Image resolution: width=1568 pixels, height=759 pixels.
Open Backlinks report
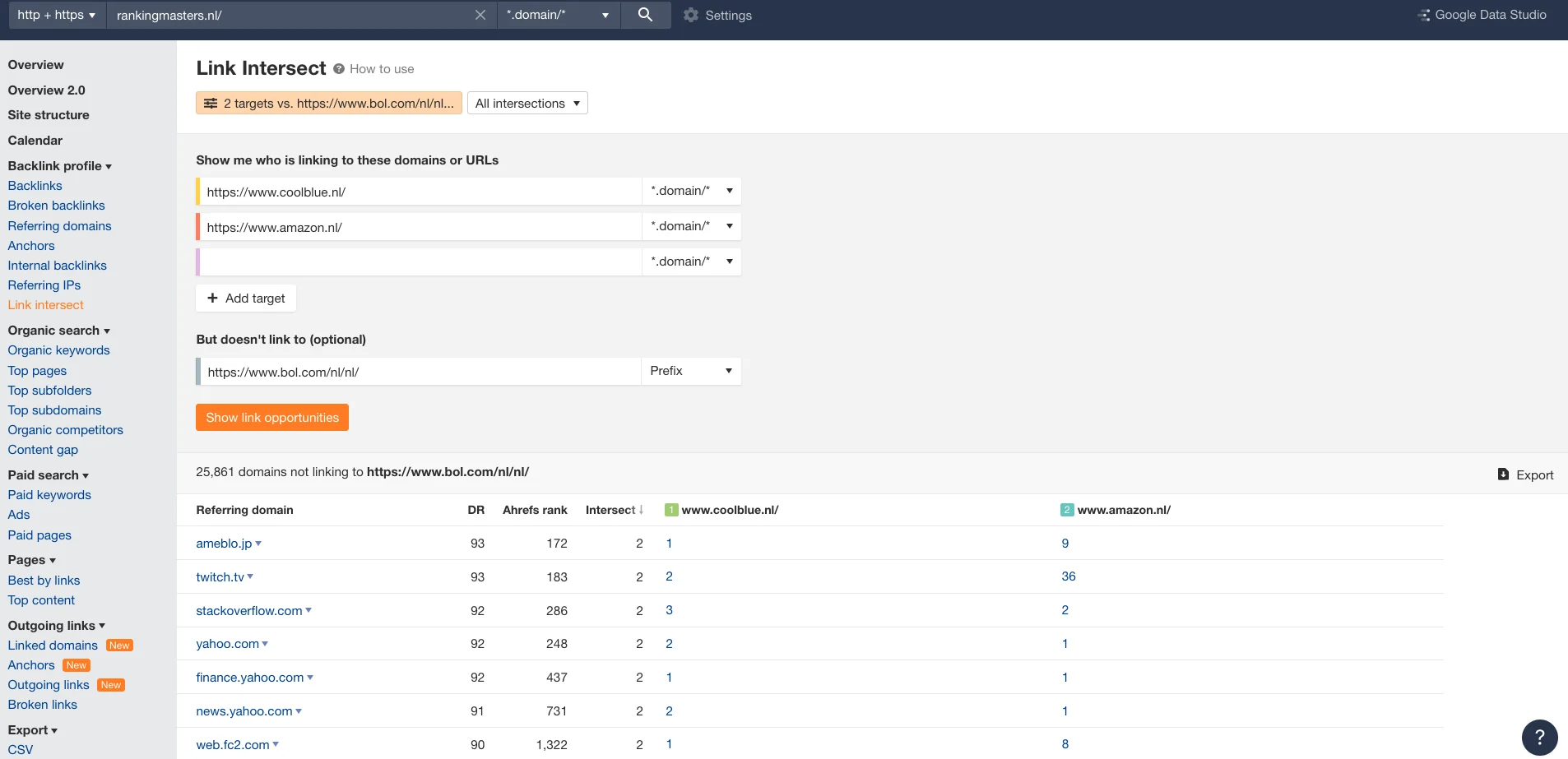35,186
